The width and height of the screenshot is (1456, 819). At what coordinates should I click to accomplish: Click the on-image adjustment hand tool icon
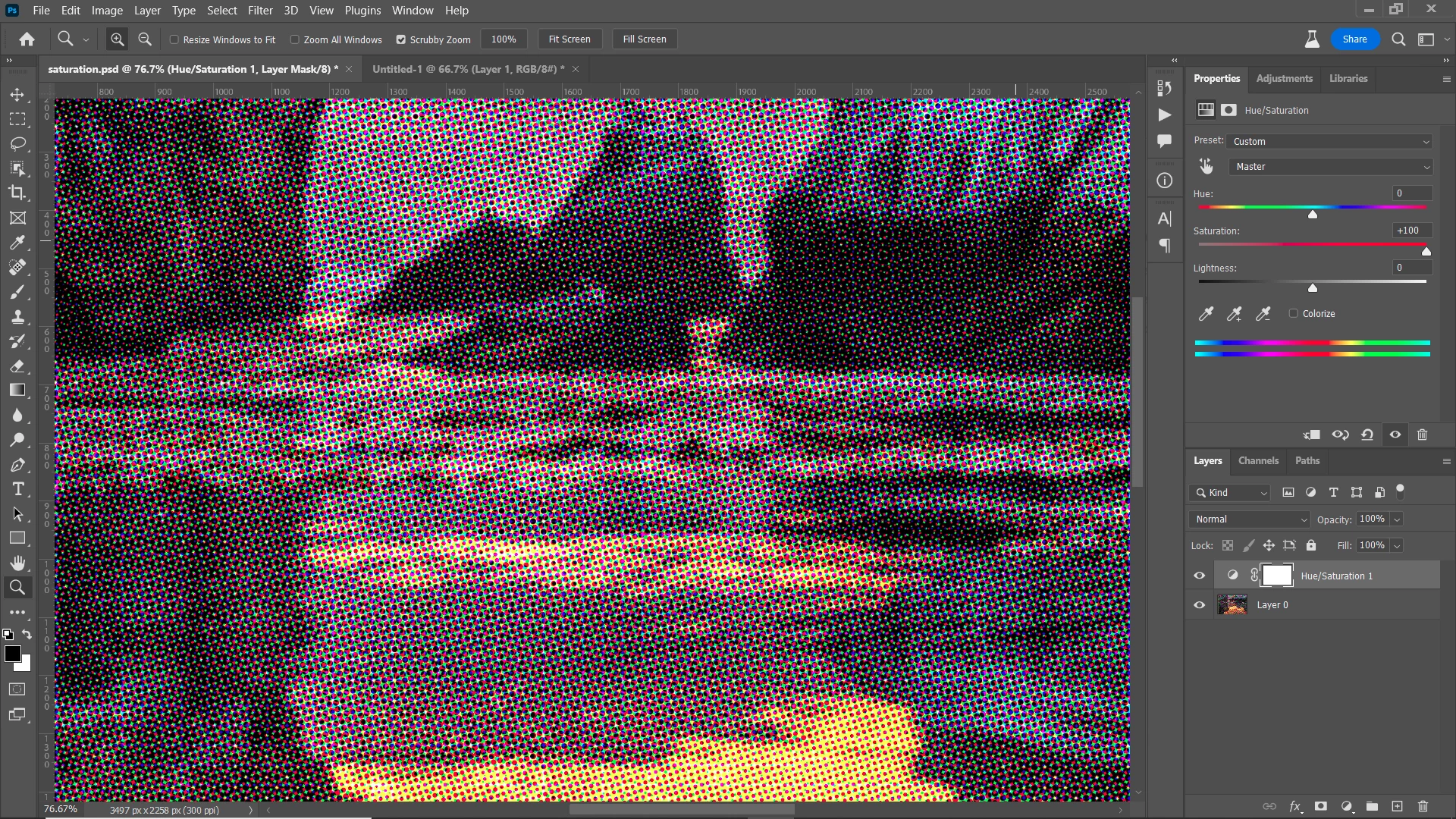(1206, 167)
